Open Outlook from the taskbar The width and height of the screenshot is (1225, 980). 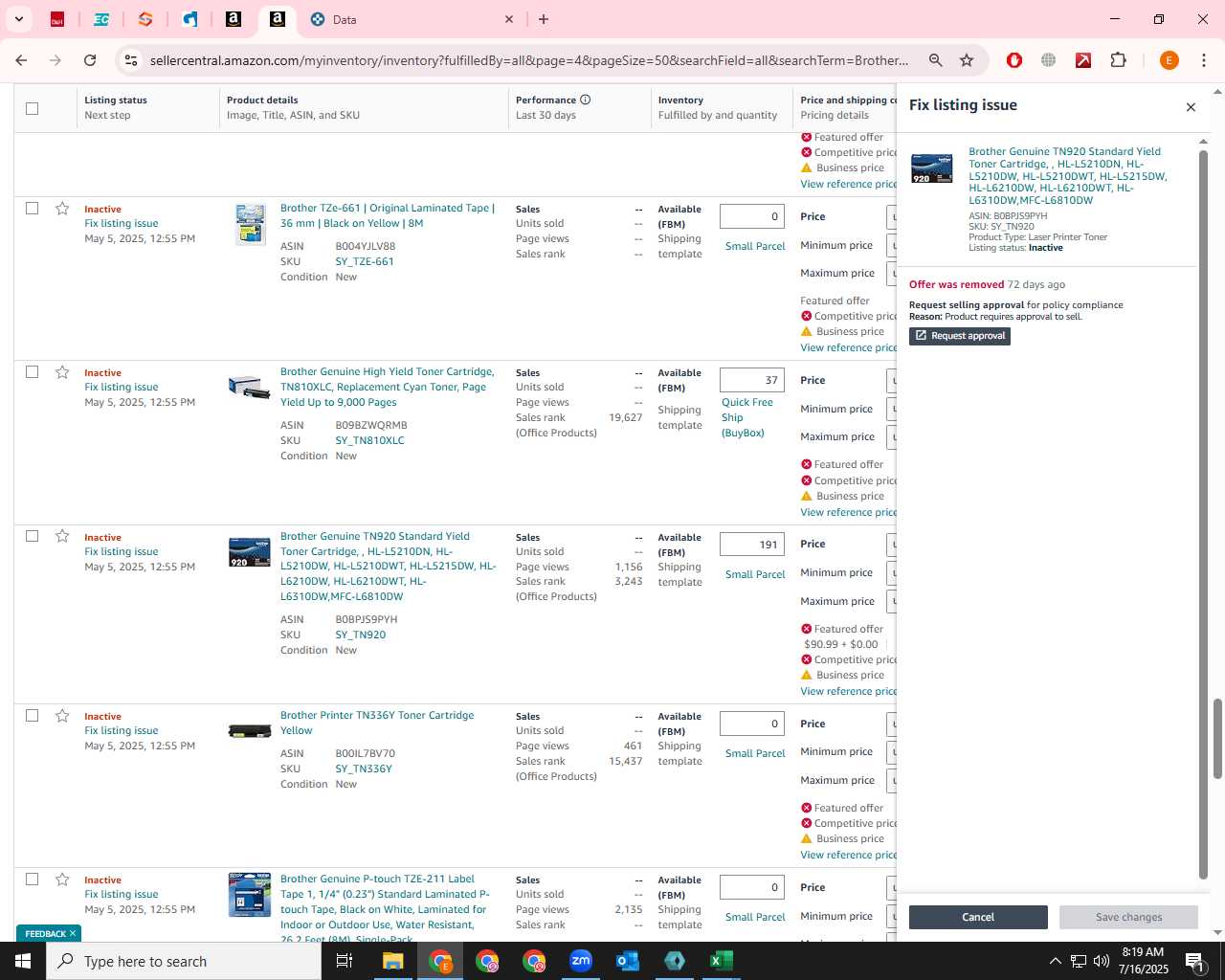(627, 961)
